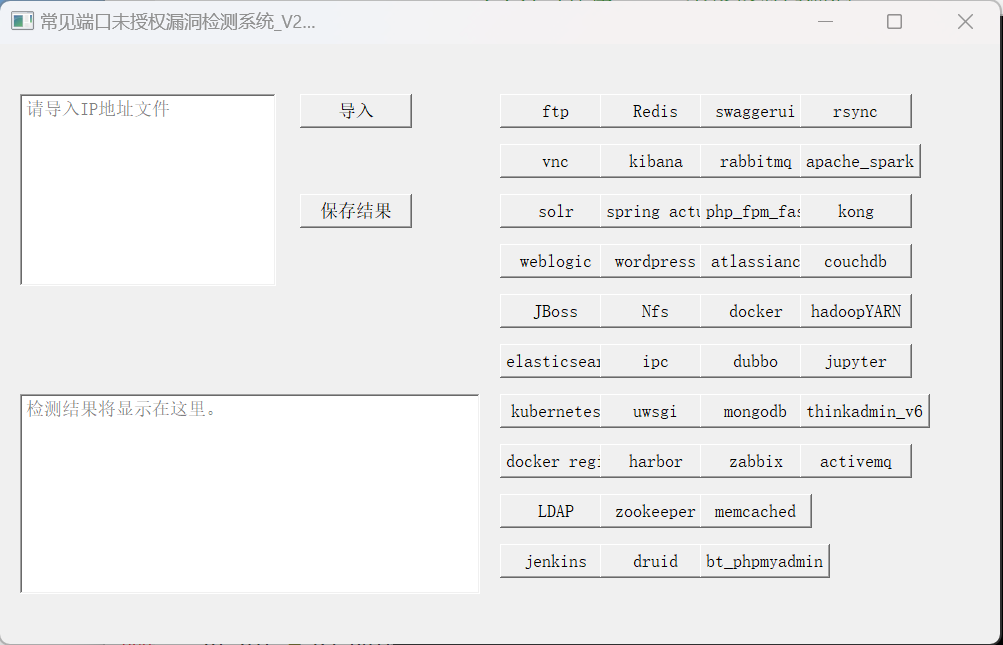The width and height of the screenshot is (1003, 645).
Task: Launch the jenkins detection
Action: click(550, 560)
